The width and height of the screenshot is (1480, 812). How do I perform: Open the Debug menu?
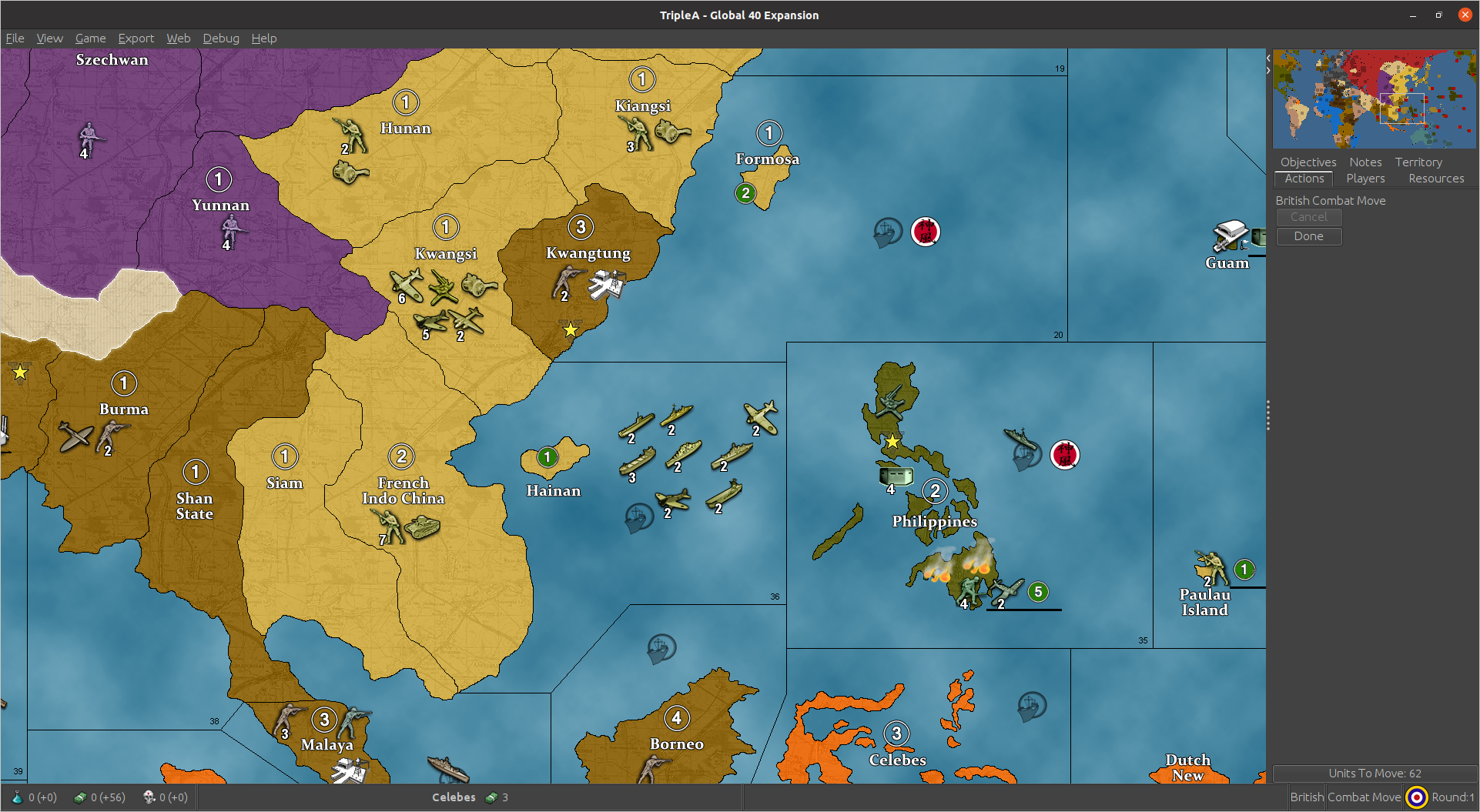point(221,38)
